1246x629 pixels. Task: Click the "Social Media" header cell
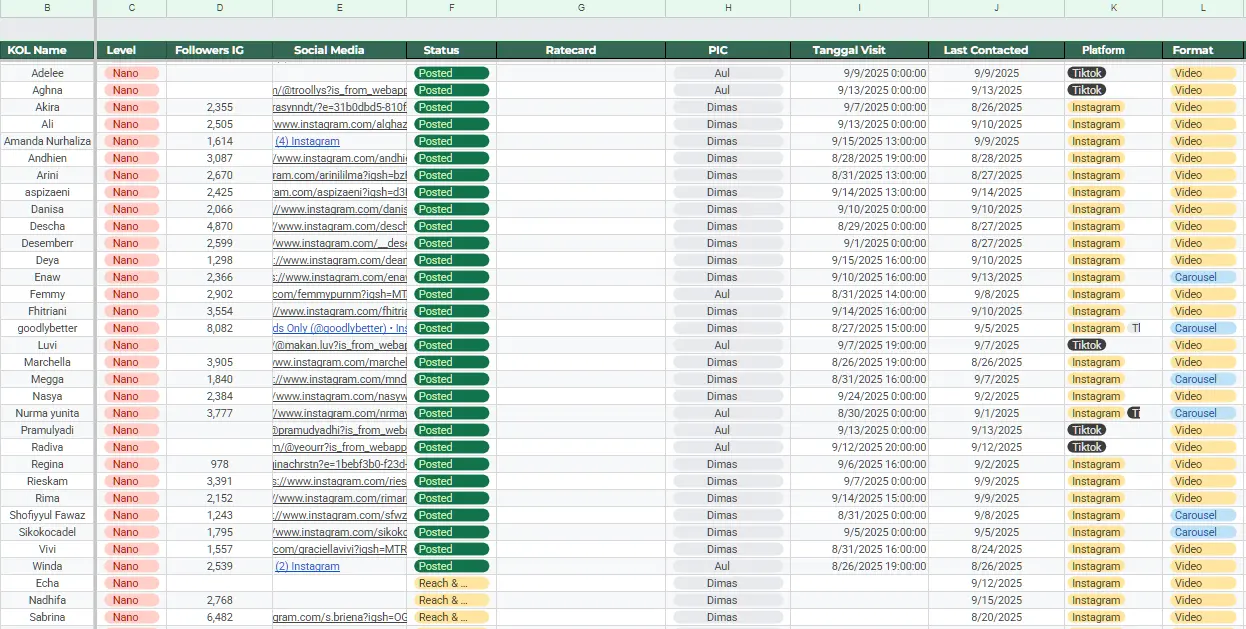tap(340, 50)
